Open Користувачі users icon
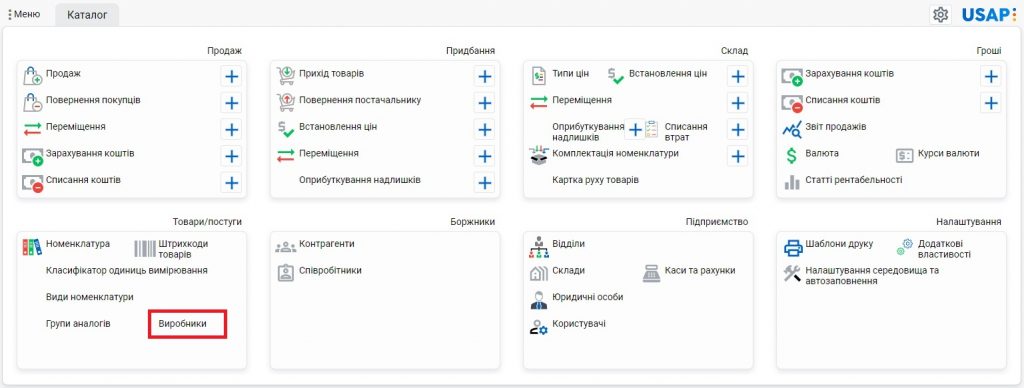 pos(539,327)
